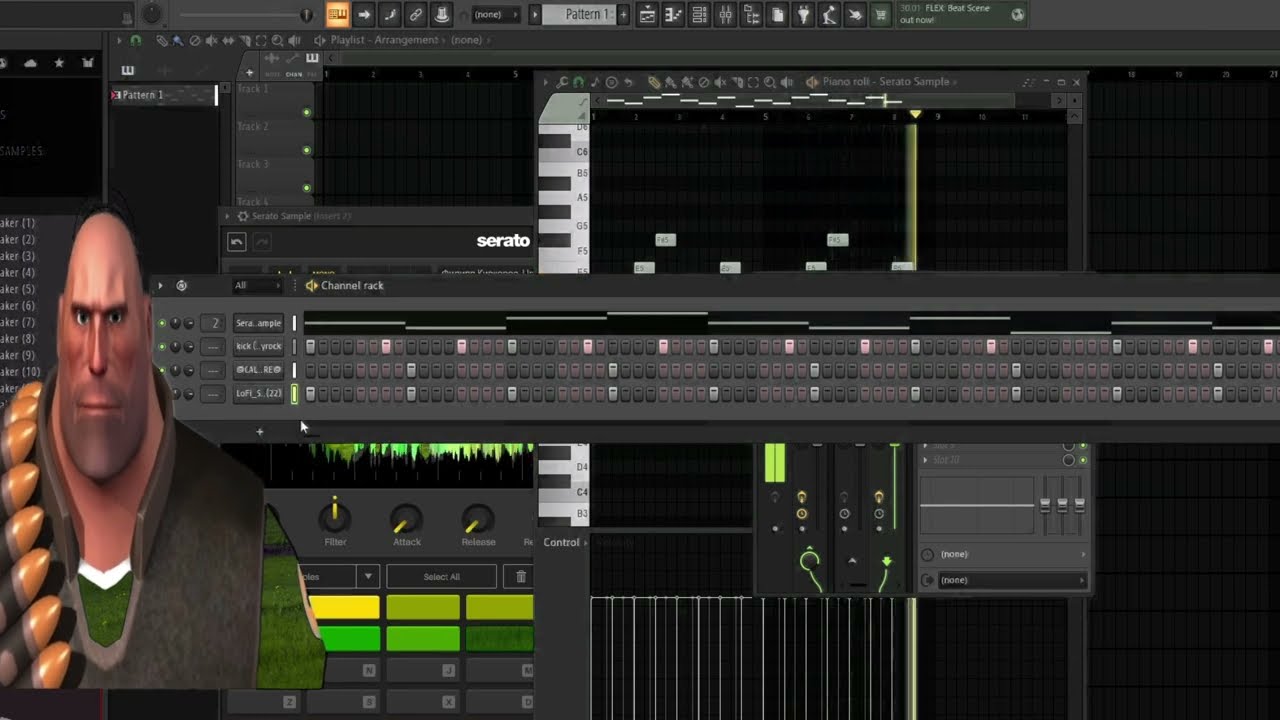Toggle green magnet snap in Piano roll

[x=578, y=82]
